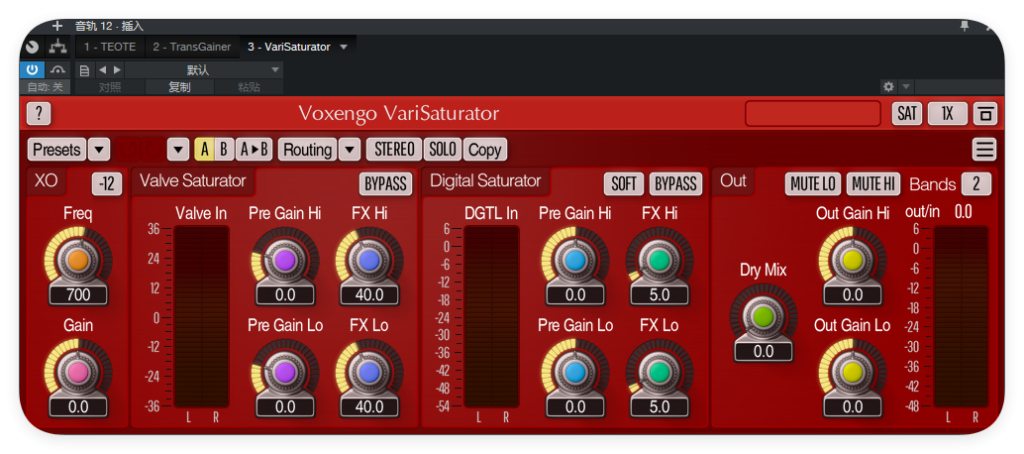Switch to the 1 - TEOTE tab
This screenshot has height=454, width=1024.
click(x=110, y=47)
